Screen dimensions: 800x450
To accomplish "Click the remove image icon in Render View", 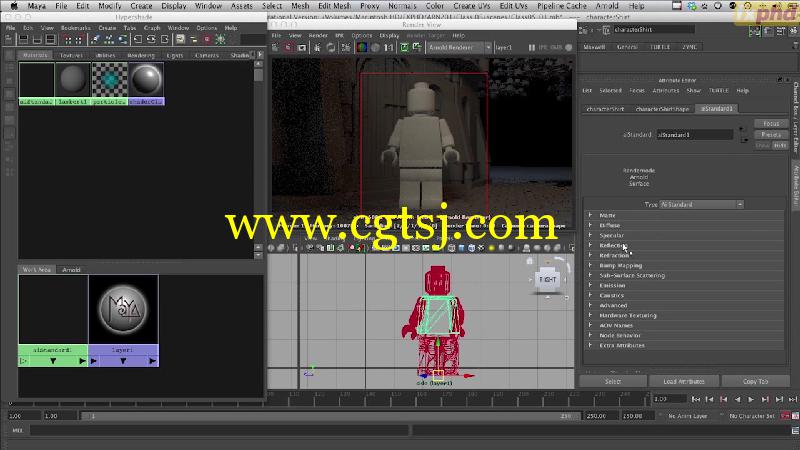I will click(417, 47).
